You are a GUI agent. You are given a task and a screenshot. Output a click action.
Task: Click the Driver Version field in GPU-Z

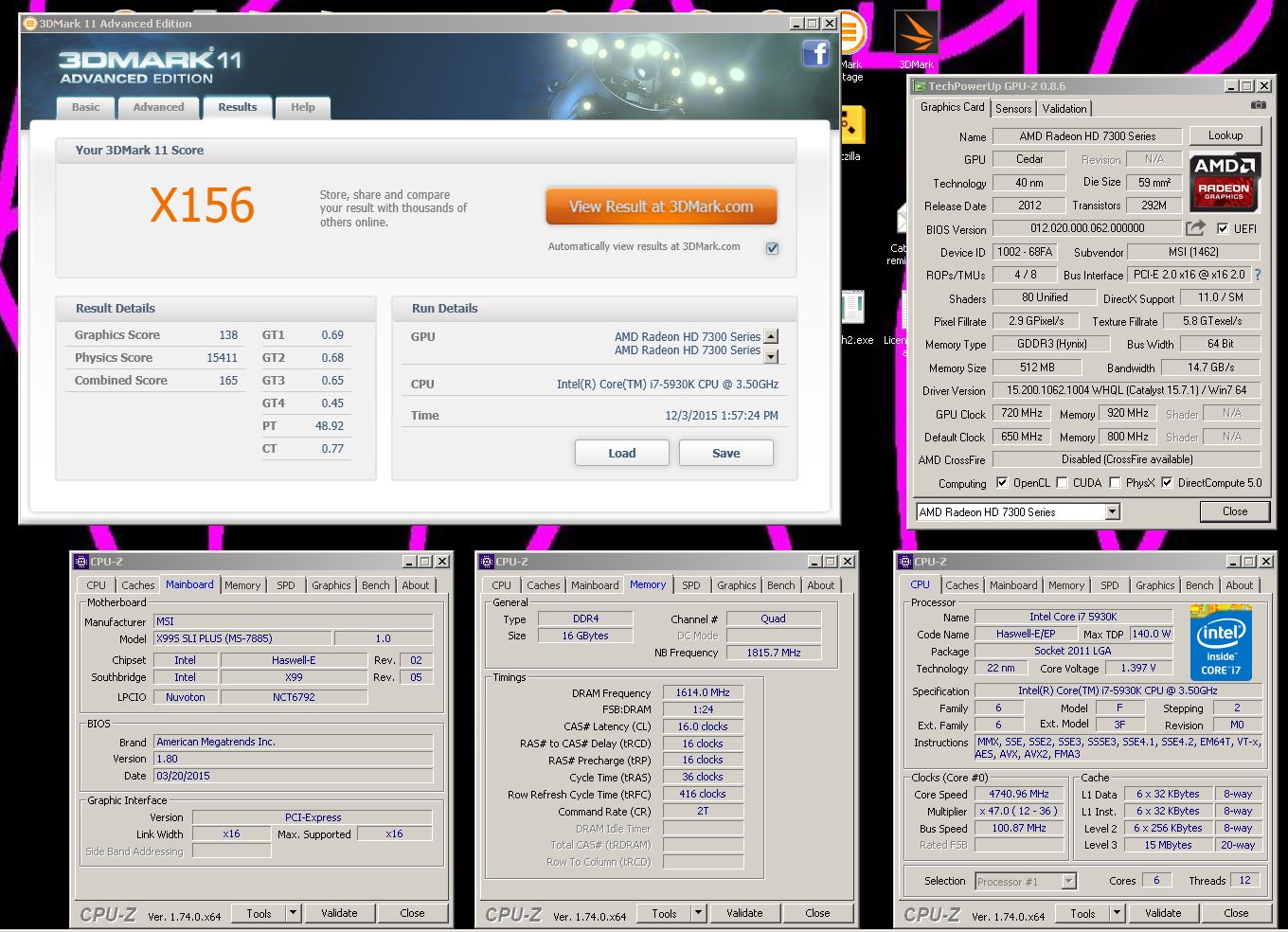(1126, 390)
